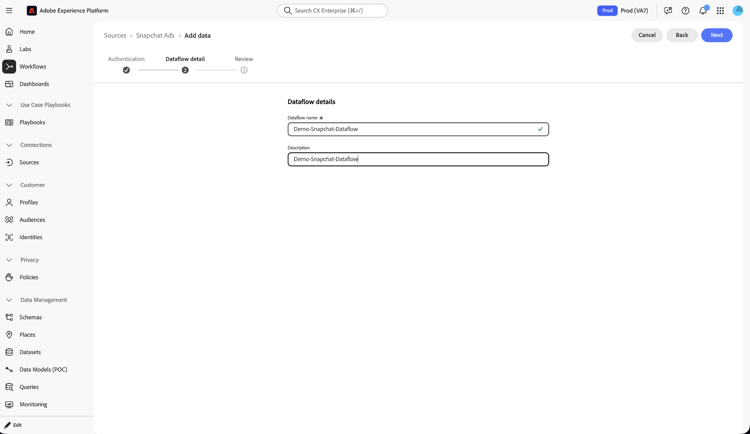Go to the Authentication step
The image size is (750, 434).
coord(126,59)
